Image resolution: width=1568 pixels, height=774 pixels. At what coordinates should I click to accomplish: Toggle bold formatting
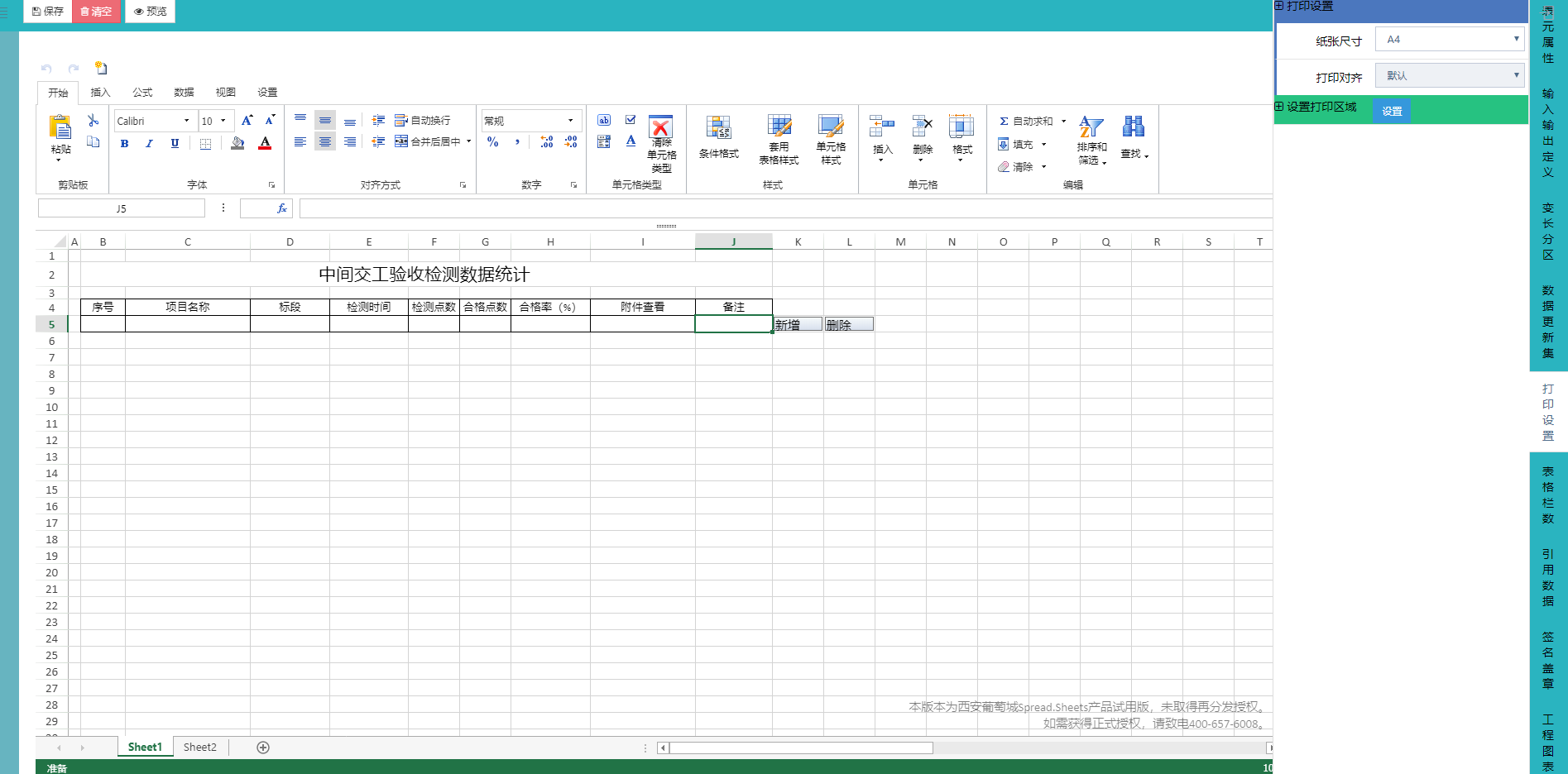click(125, 143)
